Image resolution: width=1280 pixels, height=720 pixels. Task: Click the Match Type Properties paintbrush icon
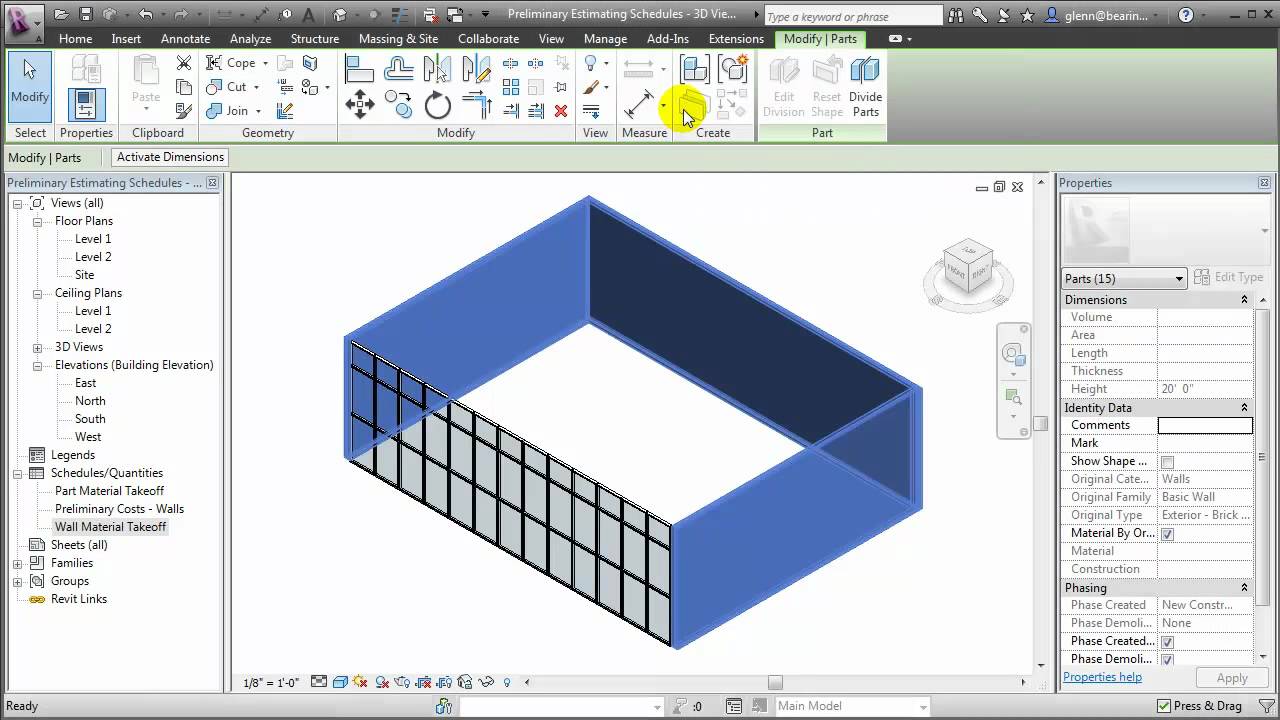pyautogui.click(x=184, y=111)
